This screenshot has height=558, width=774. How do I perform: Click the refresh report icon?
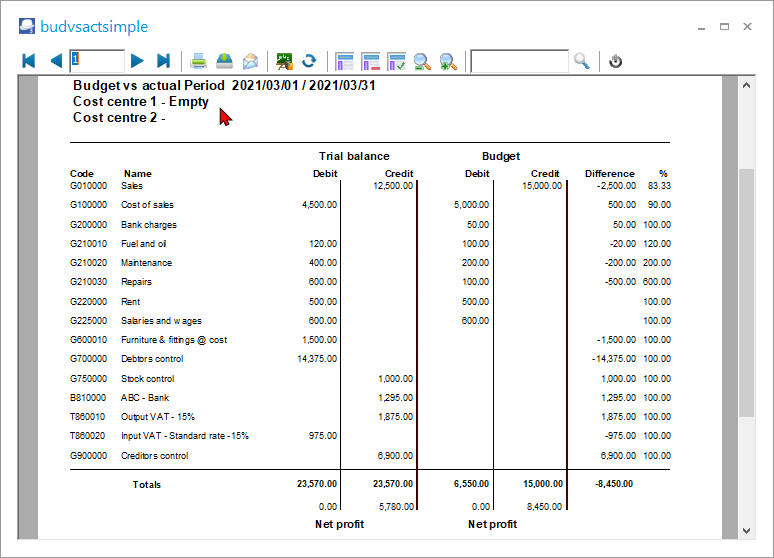pyautogui.click(x=310, y=61)
